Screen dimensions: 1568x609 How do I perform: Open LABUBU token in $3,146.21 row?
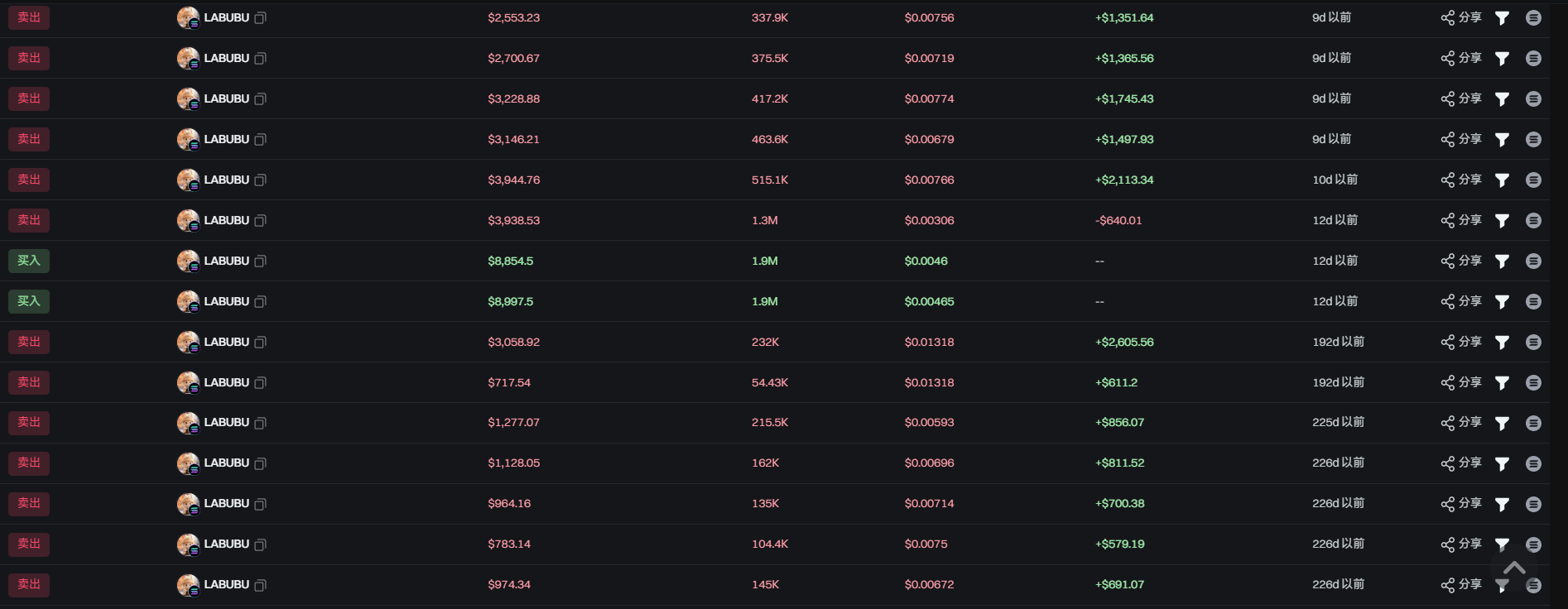pos(226,139)
